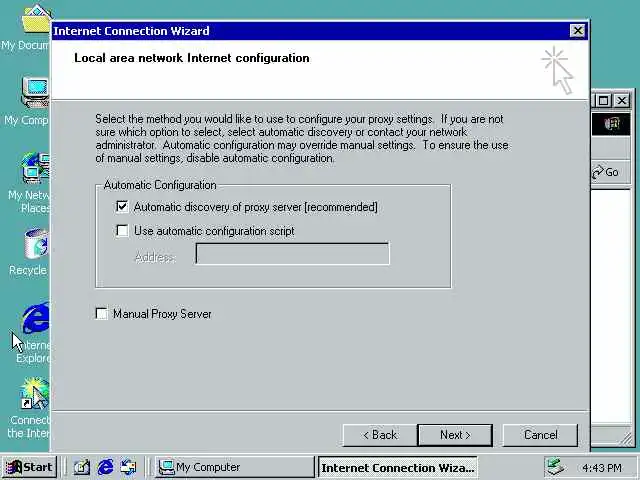Click the Go button in background window
The height and width of the screenshot is (480, 640).
click(x=606, y=172)
